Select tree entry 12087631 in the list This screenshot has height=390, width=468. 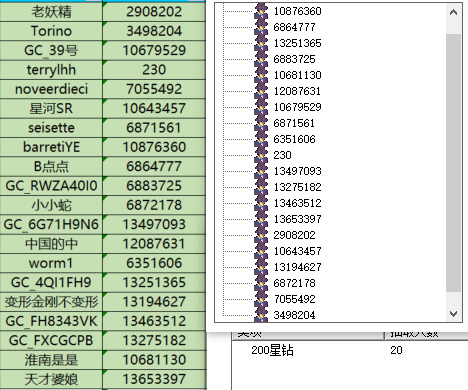[297, 91]
